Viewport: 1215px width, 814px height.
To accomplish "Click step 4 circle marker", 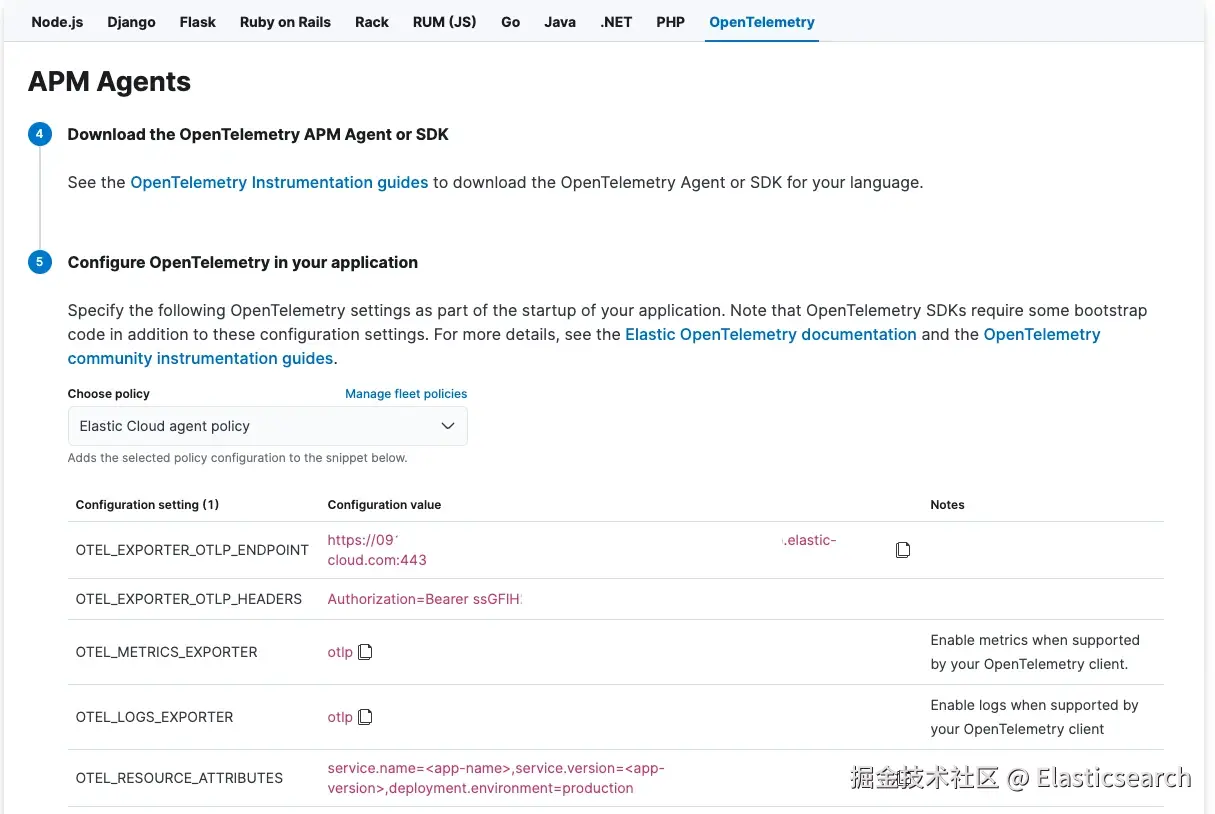I will pyautogui.click(x=40, y=134).
